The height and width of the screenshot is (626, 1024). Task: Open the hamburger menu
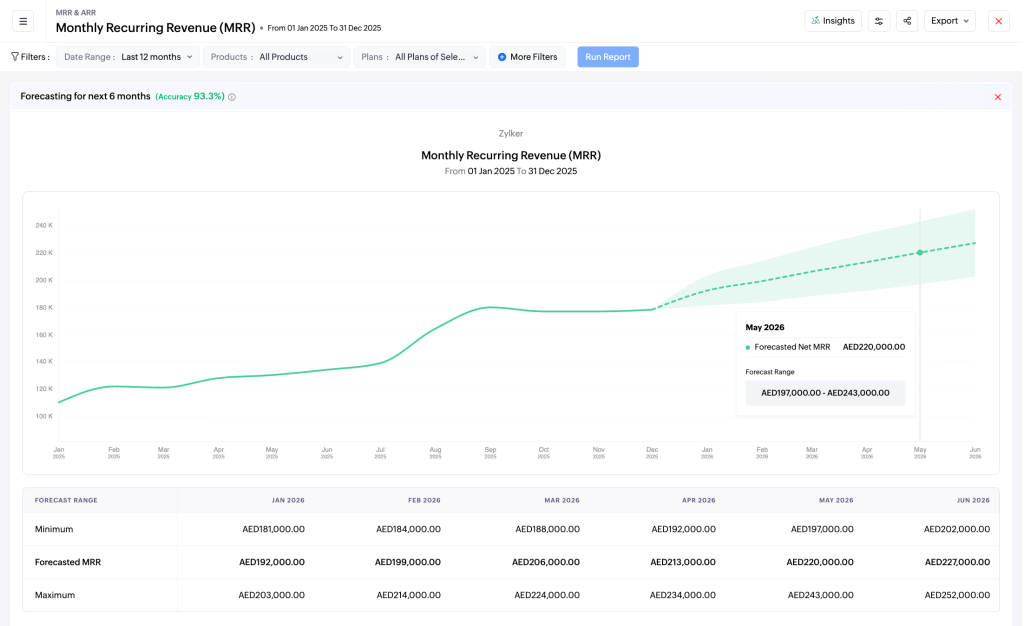pos(23,21)
